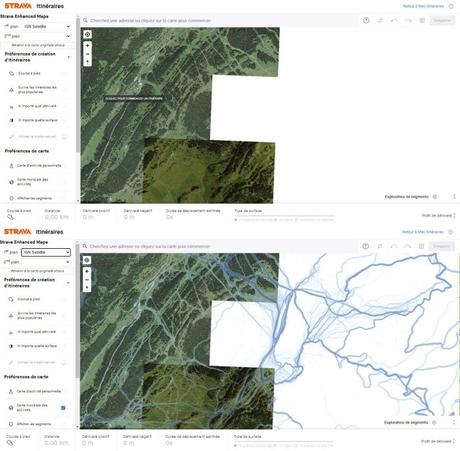Collapse 'Préférences de création d'itinéraires' in the lower screenshot
Image resolution: width=460 pixels, height=451 pixels.
(x=68, y=283)
